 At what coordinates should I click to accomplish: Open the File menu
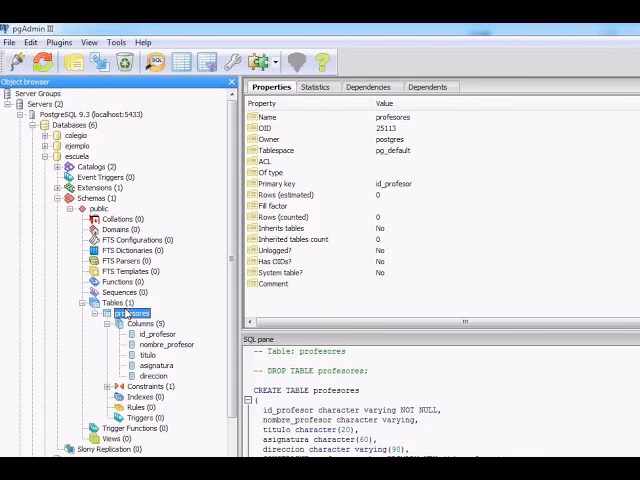click(9, 42)
